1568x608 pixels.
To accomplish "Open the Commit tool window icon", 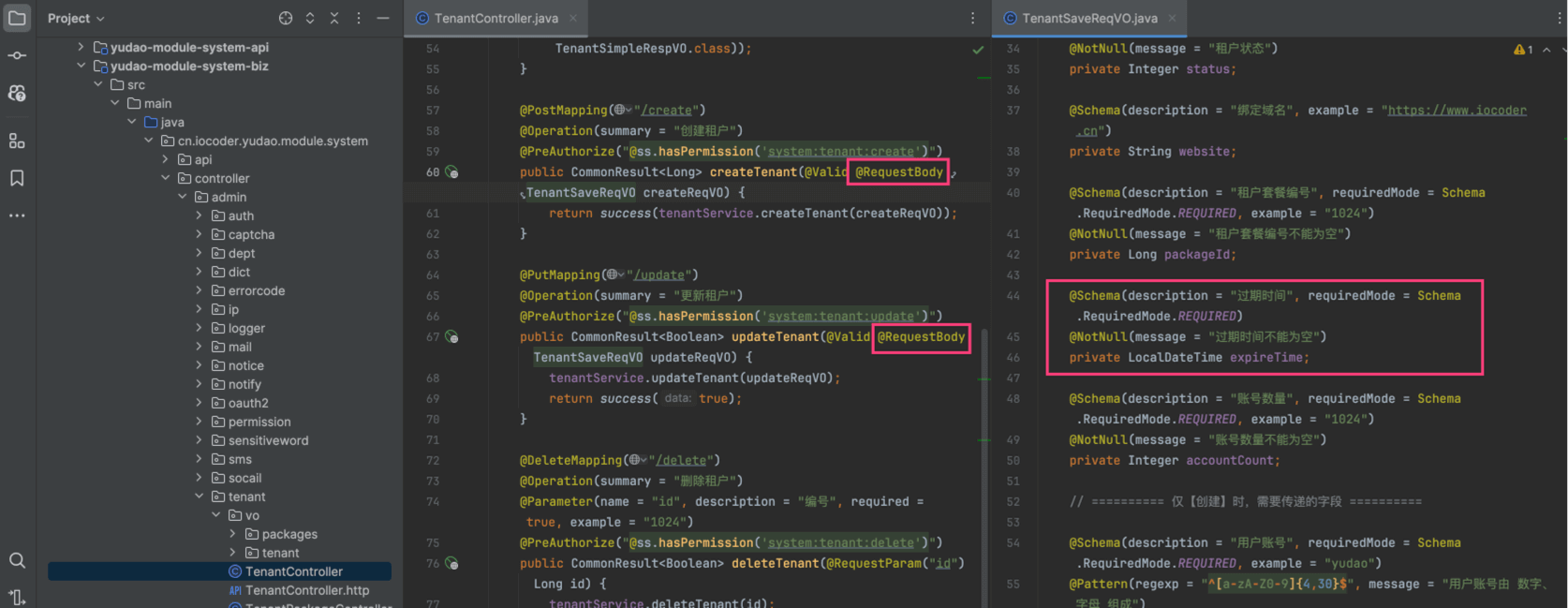I will click(17, 55).
